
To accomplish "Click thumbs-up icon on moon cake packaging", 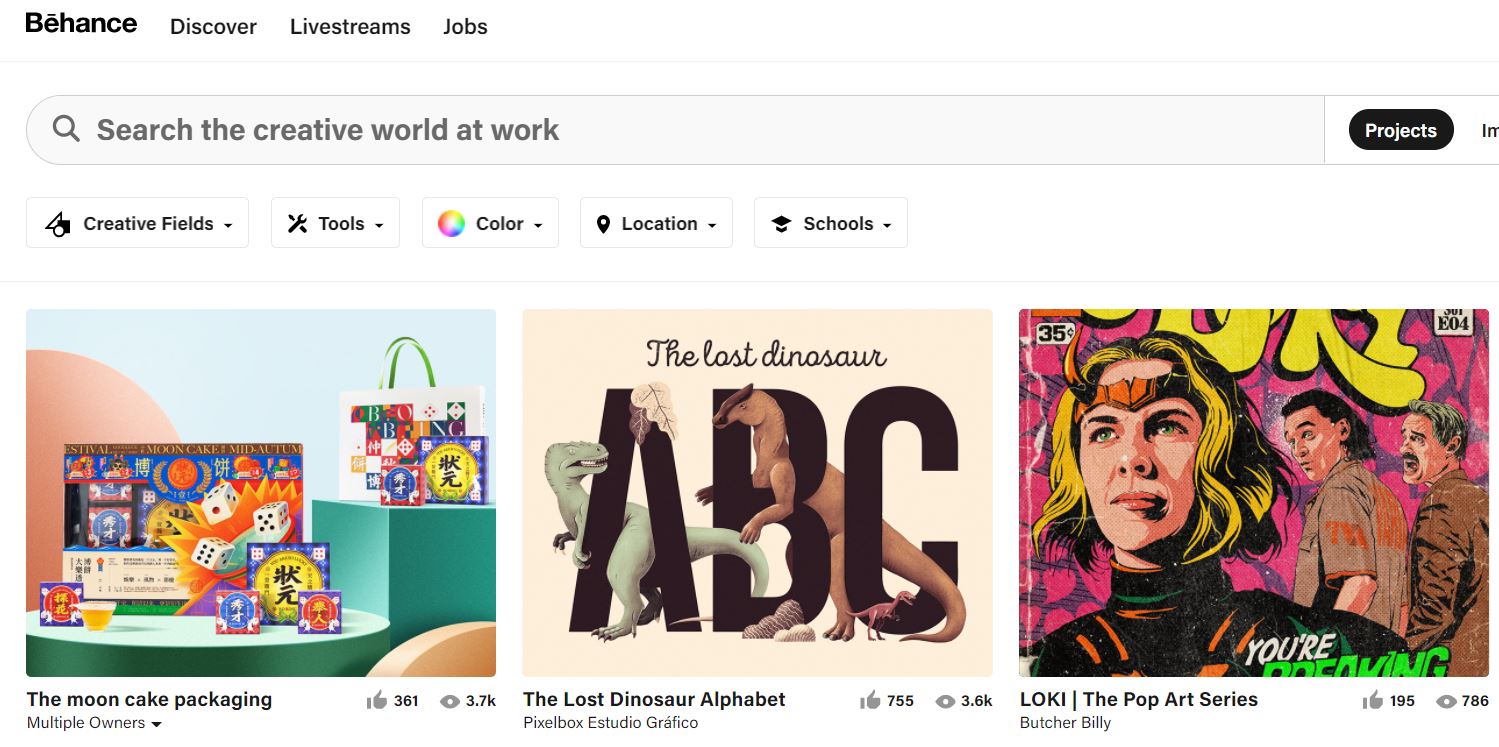I will point(377,700).
